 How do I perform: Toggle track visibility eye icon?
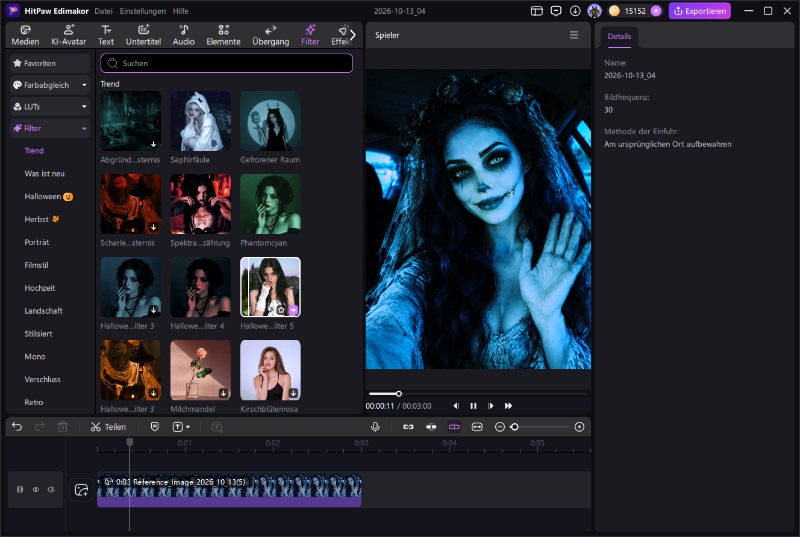point(36,489)
